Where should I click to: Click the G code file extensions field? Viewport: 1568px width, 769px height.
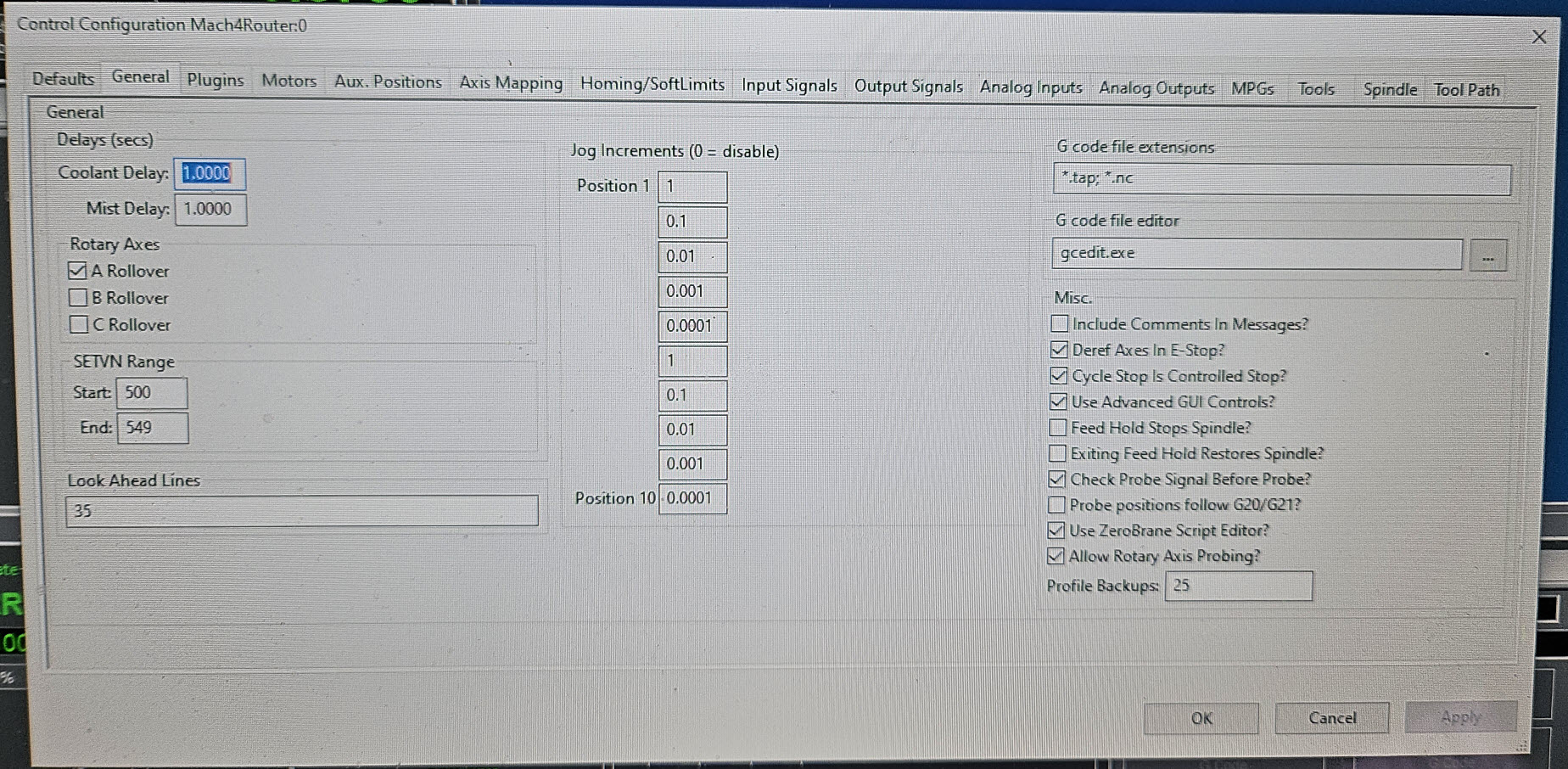click(x=1281, y=178)
